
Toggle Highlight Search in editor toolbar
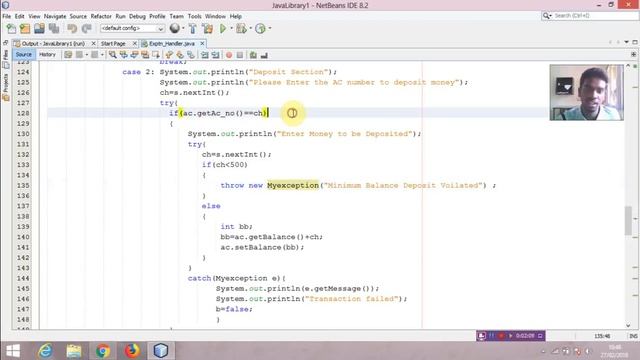coord(145,55)
